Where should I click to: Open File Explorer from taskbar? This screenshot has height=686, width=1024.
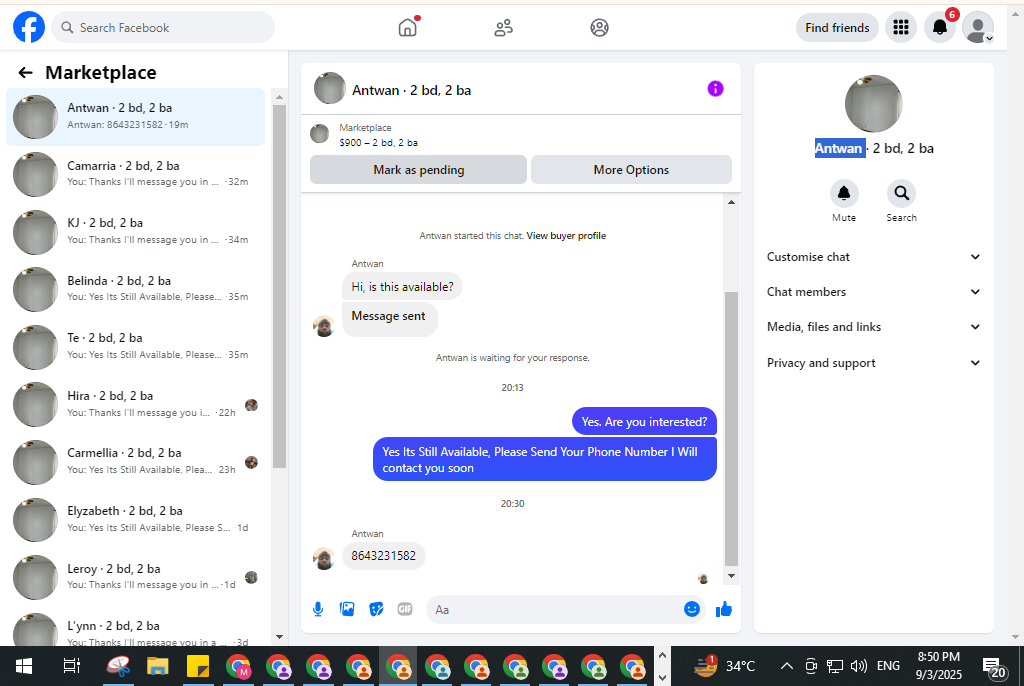coord(157,666)
